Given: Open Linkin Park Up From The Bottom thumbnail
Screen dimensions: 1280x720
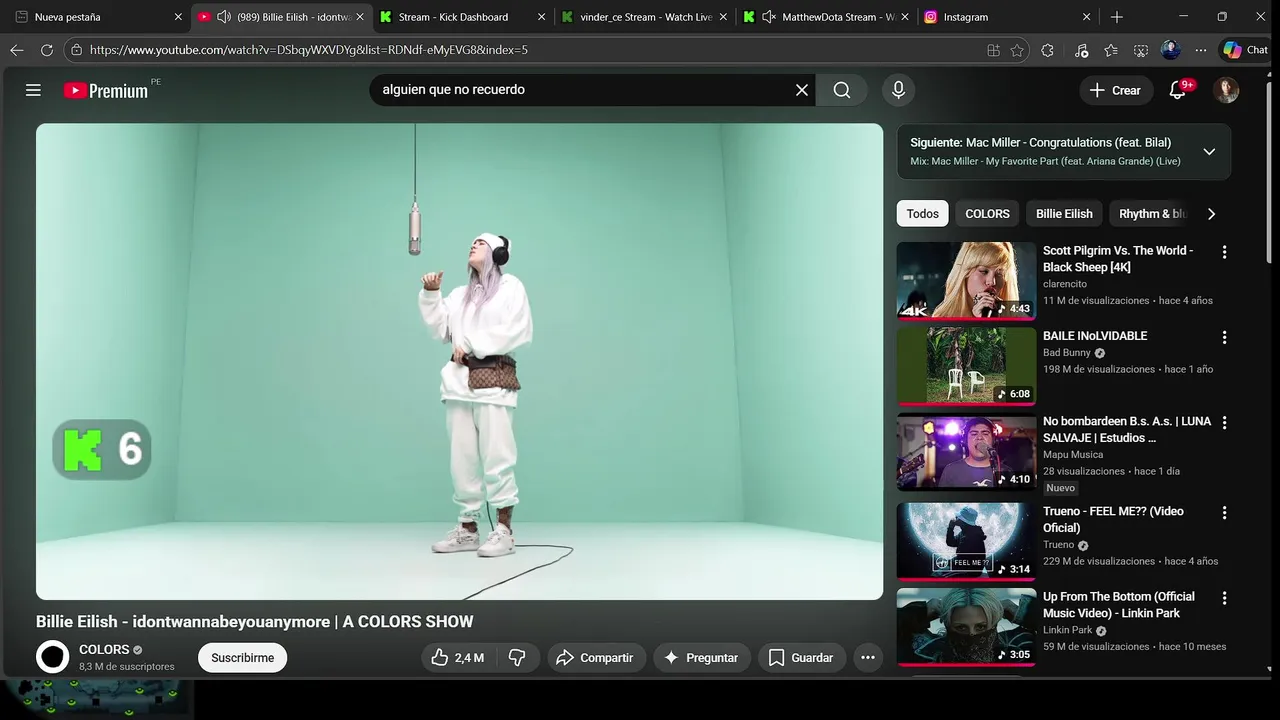Looking at the screenshot, I should click(966, 627).
